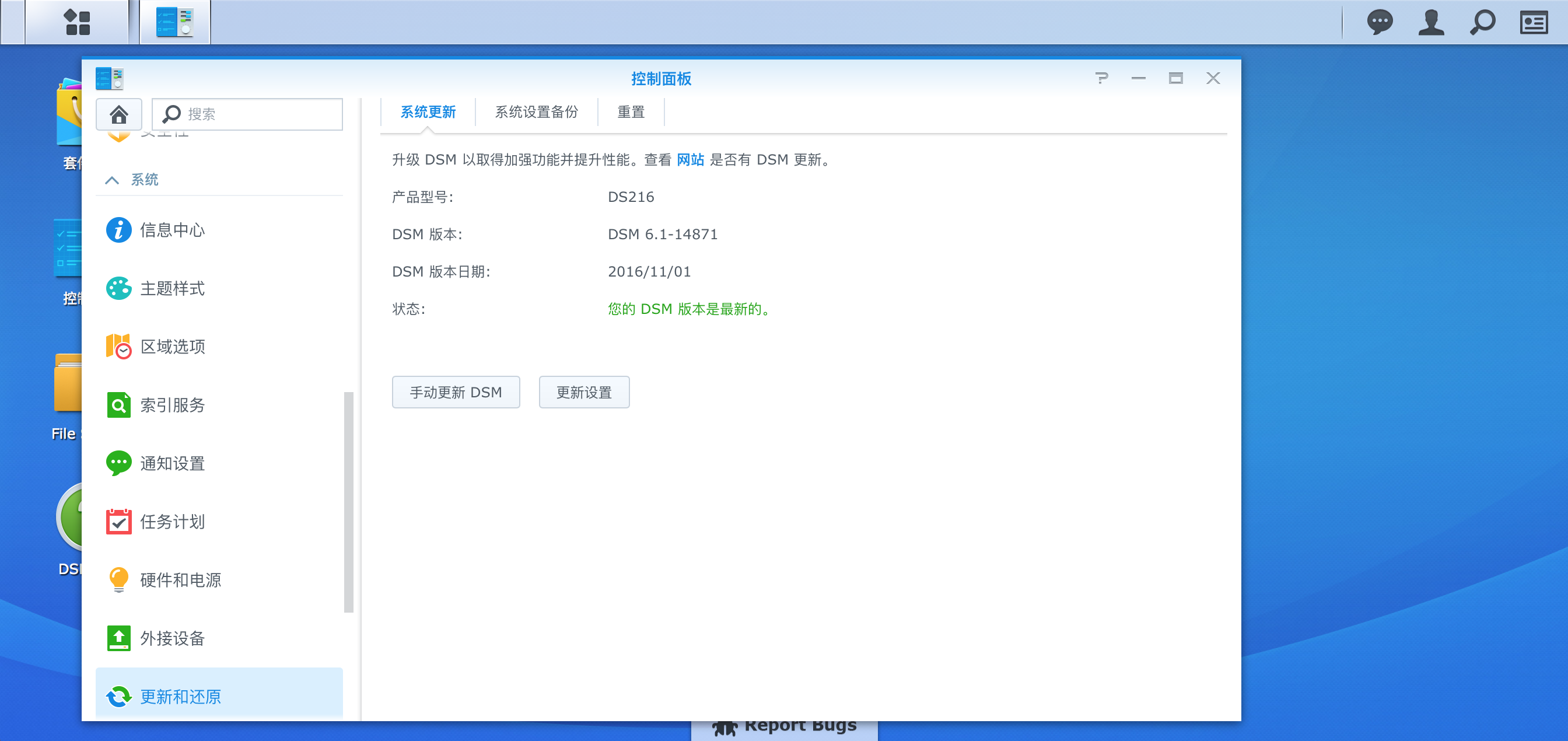Select 任务计划 in the sidebar
Image resolution: width=1568 pixels, height=741 pixels.
[x=219, y=522]
